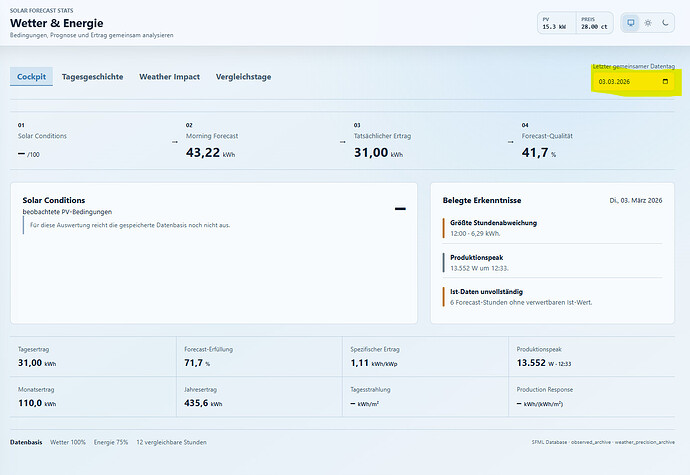Image resolution: width=690 pixels, height=475 pixels.
Task: Click the Forecast-Erfüllung tile 71,7 %
Action: [x=259, y=357]
